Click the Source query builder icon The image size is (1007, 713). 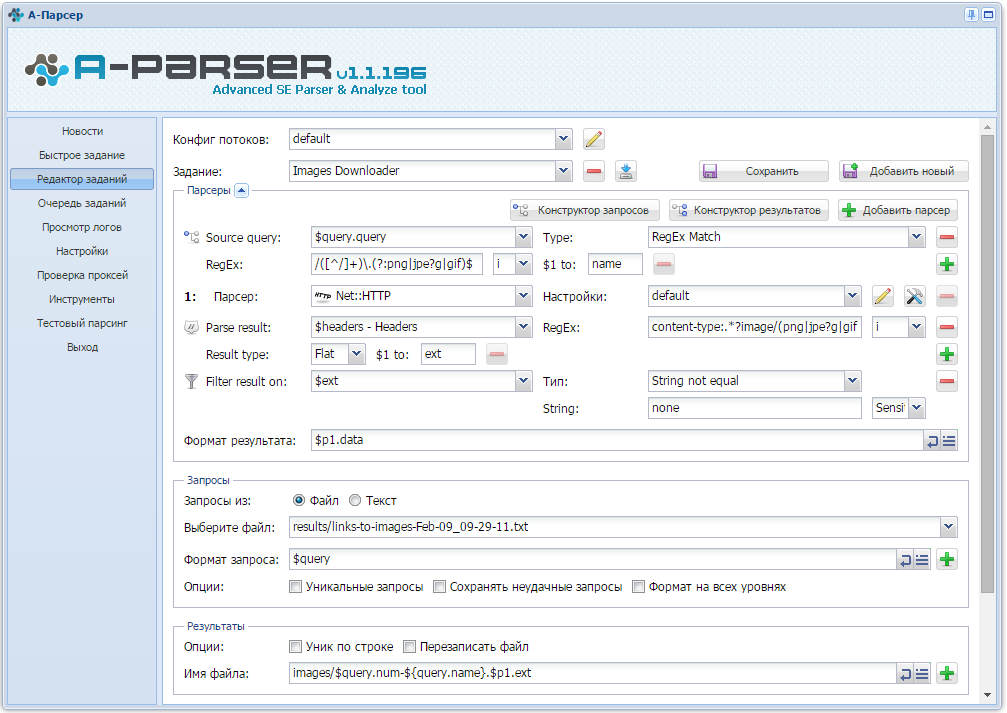click(x=191, y=237)
